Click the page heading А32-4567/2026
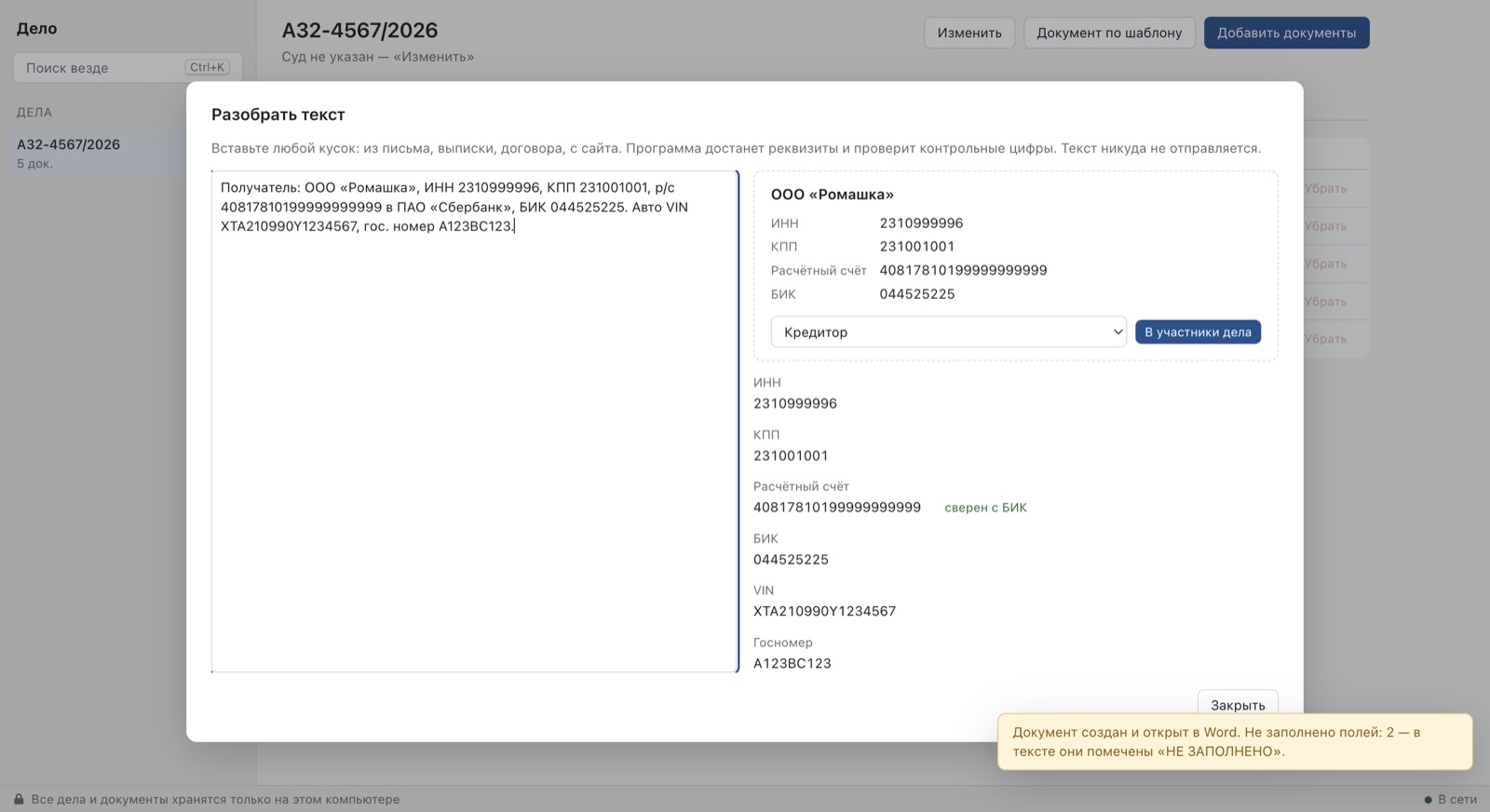 [359, 30]
